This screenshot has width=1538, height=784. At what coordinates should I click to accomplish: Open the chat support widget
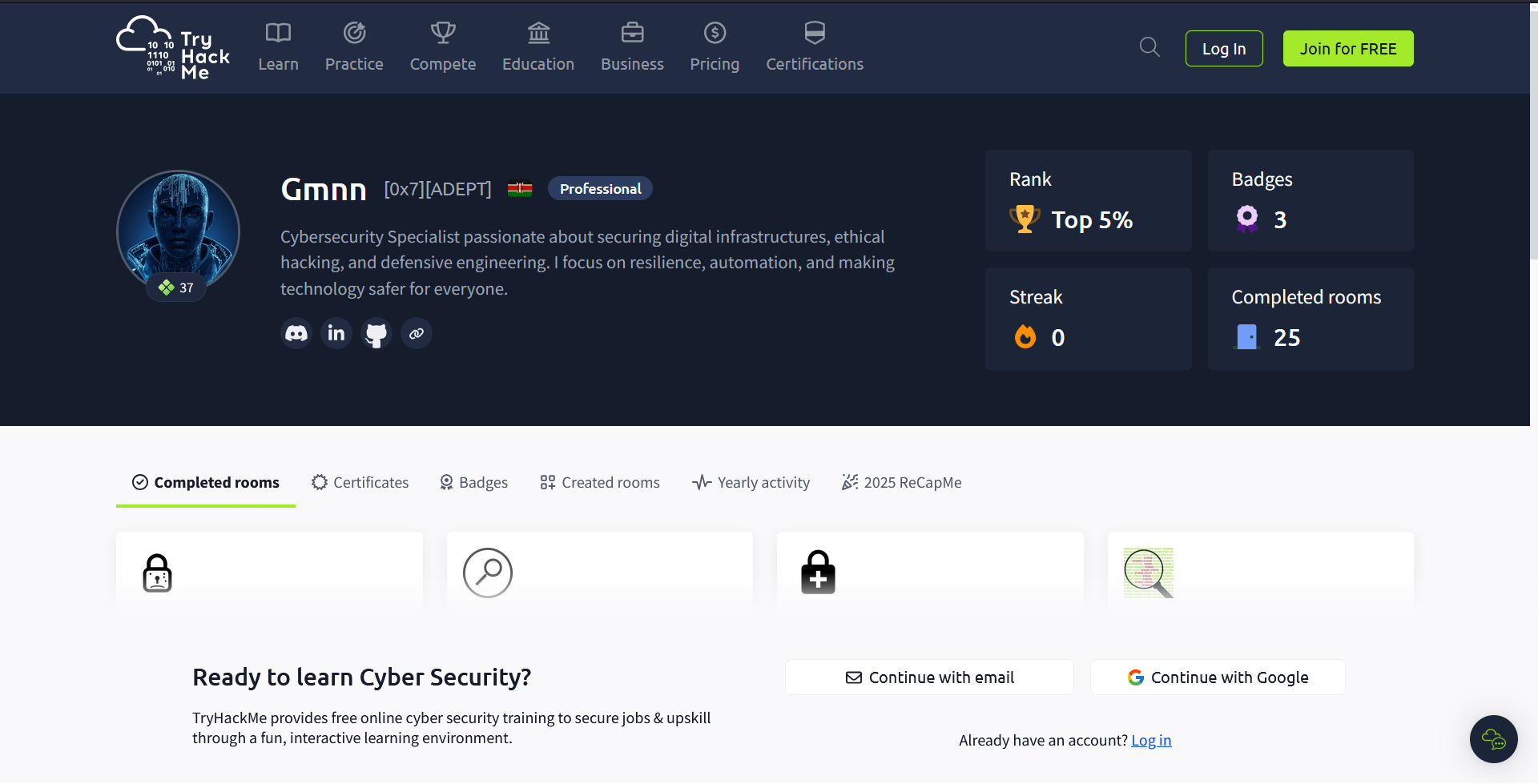point(1494,739)
